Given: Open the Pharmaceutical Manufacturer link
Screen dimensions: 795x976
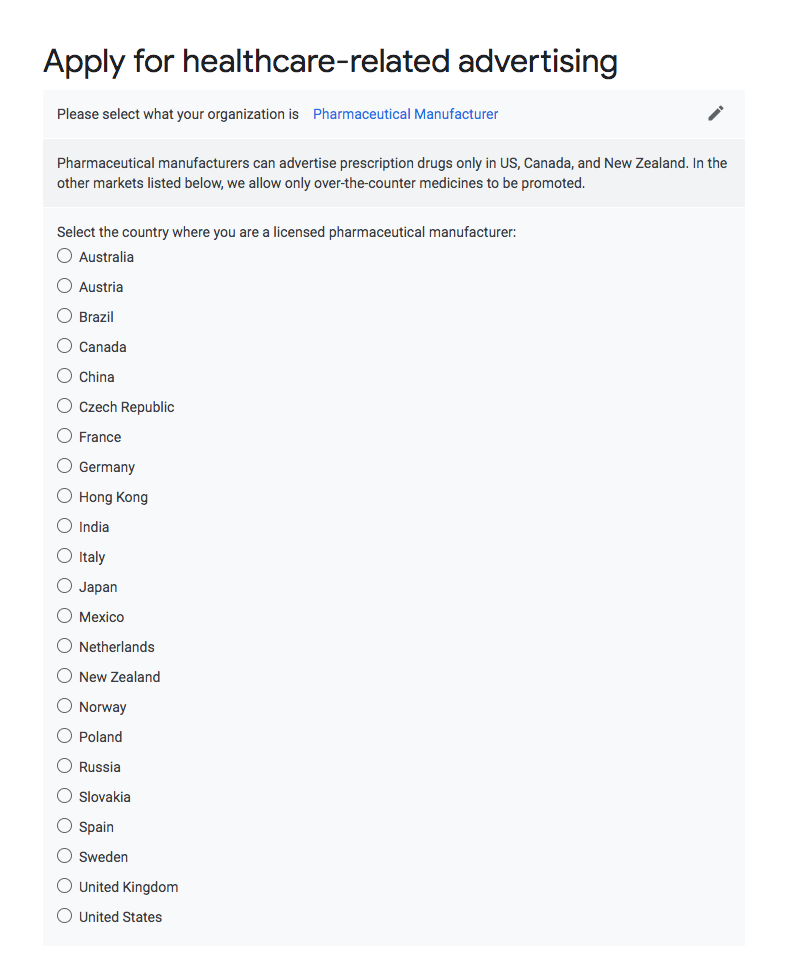Looking at the screenshot, I should [x=405, y=115].
